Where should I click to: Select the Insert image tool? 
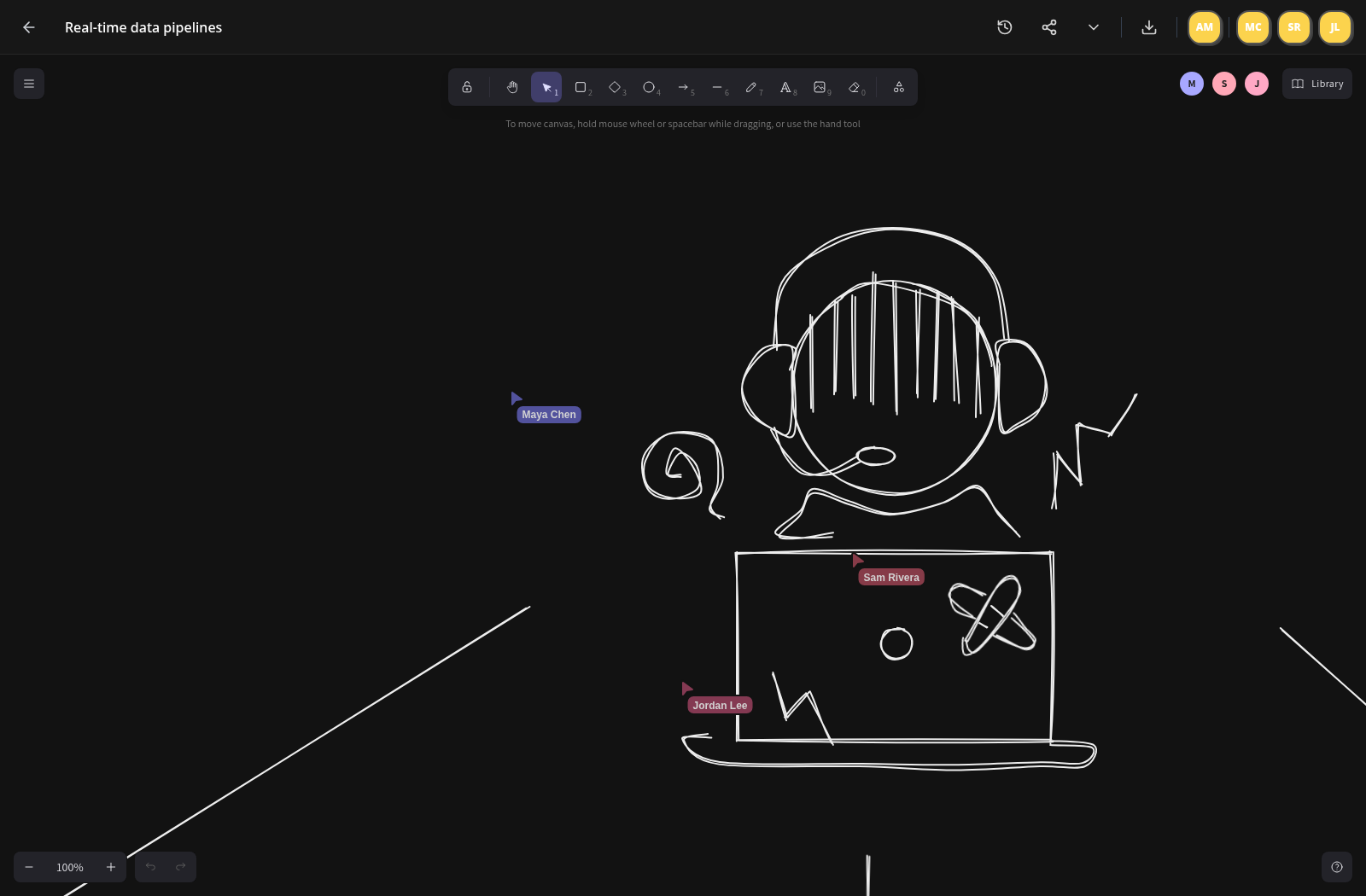coord(820,87)
